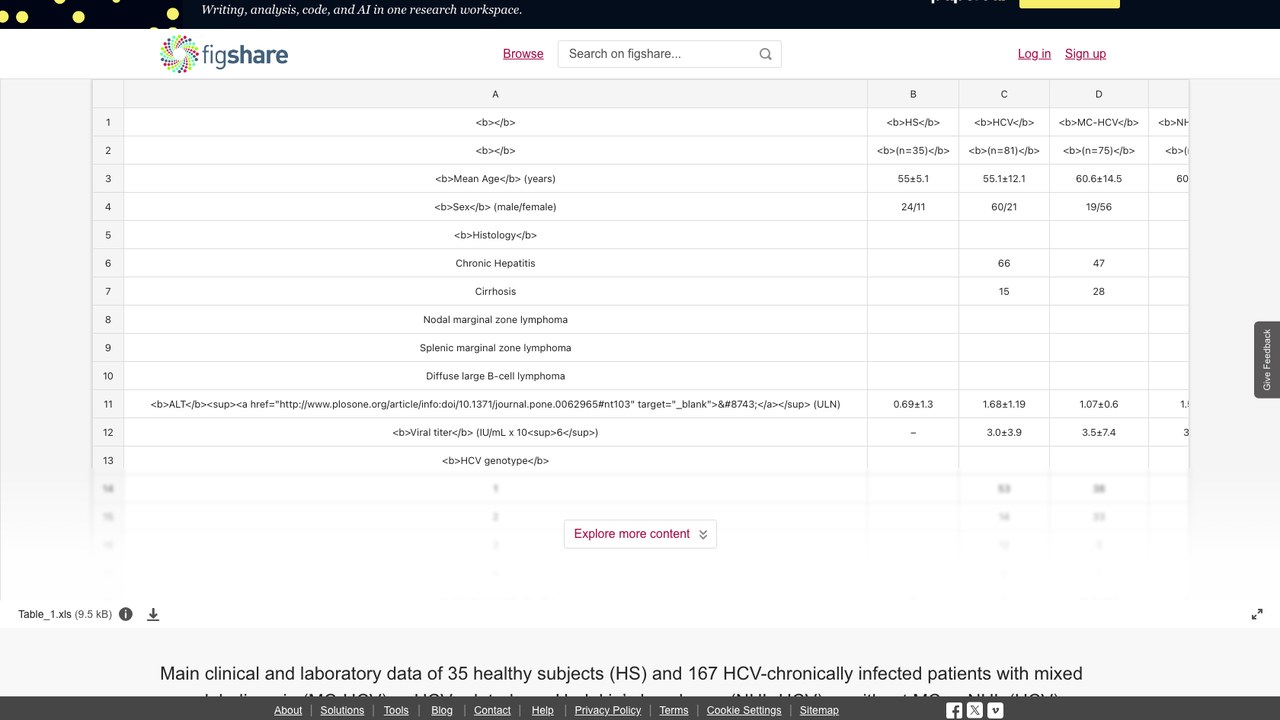Open figshare's Facebook page
The image size is (1280, 720).
[954, 710]
